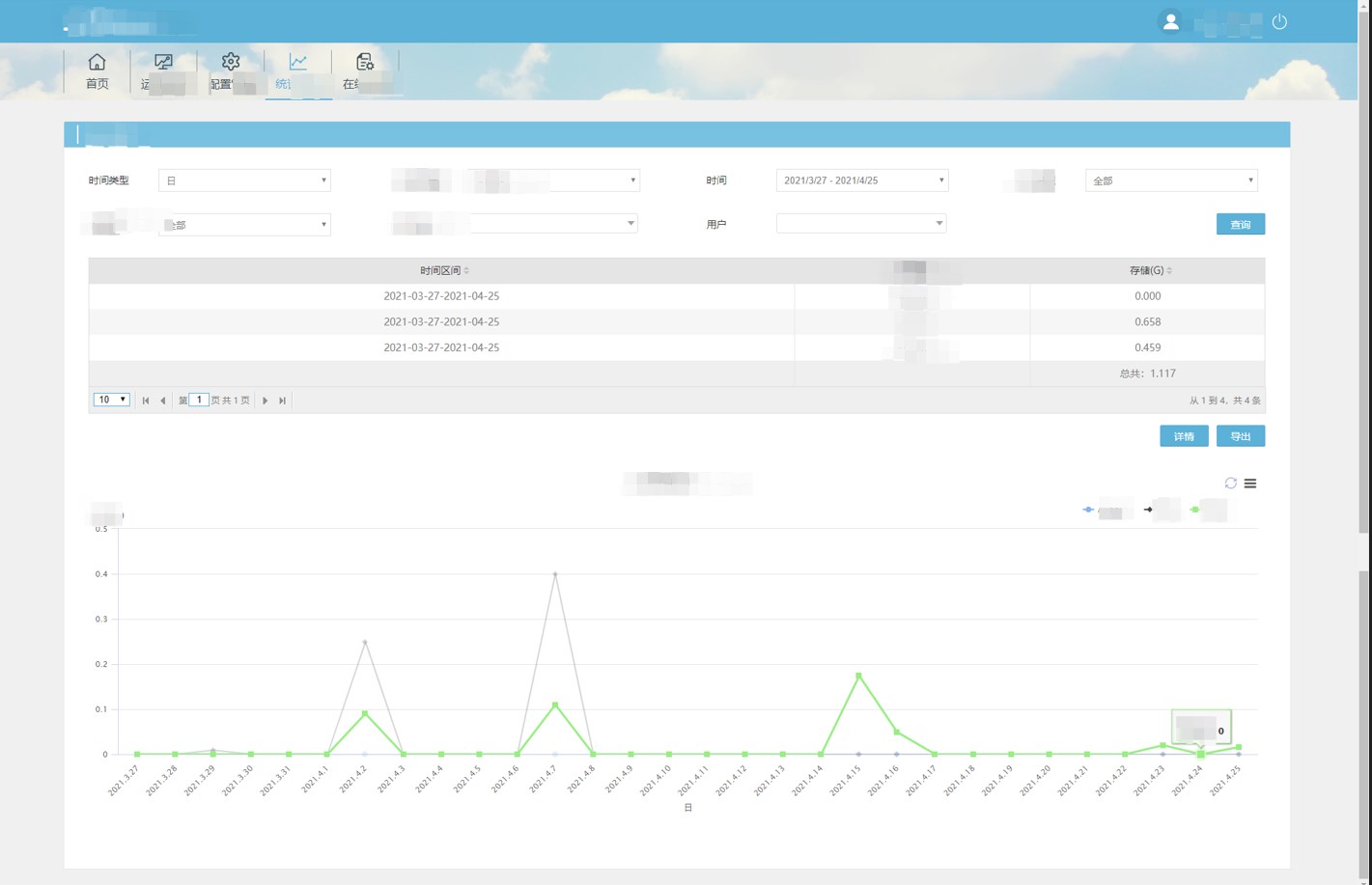Open the top-right 全部 dropdown

point(1171,180)
